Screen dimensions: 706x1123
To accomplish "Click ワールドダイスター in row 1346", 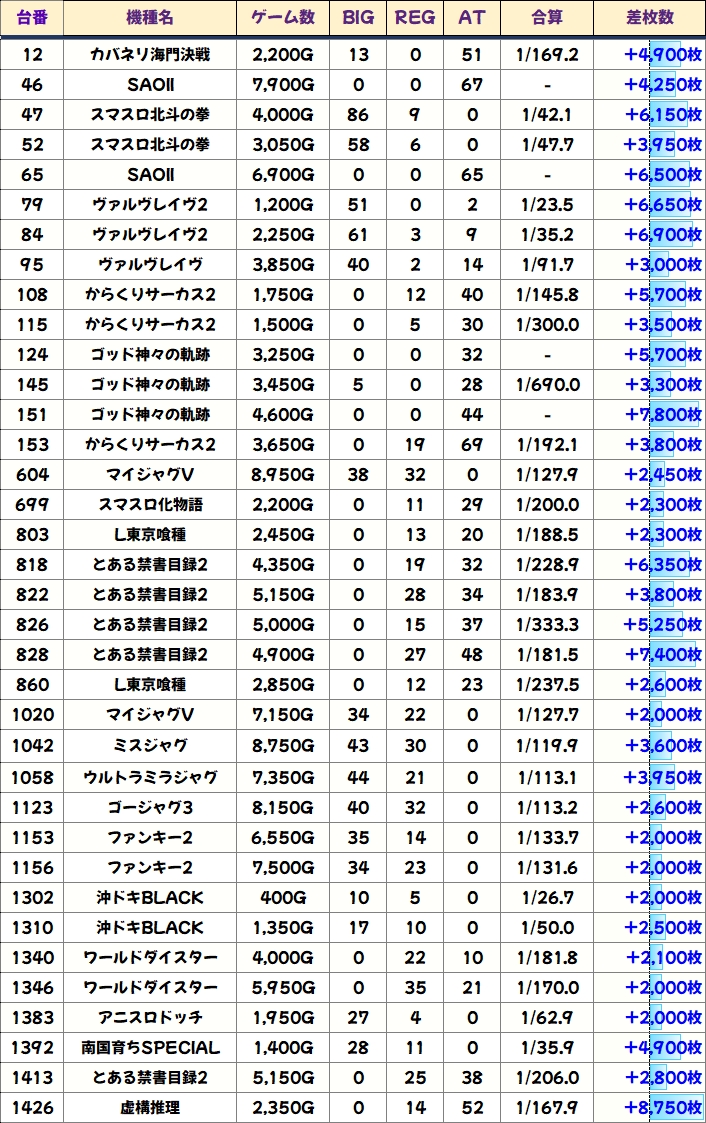I will tap(150, 988).
